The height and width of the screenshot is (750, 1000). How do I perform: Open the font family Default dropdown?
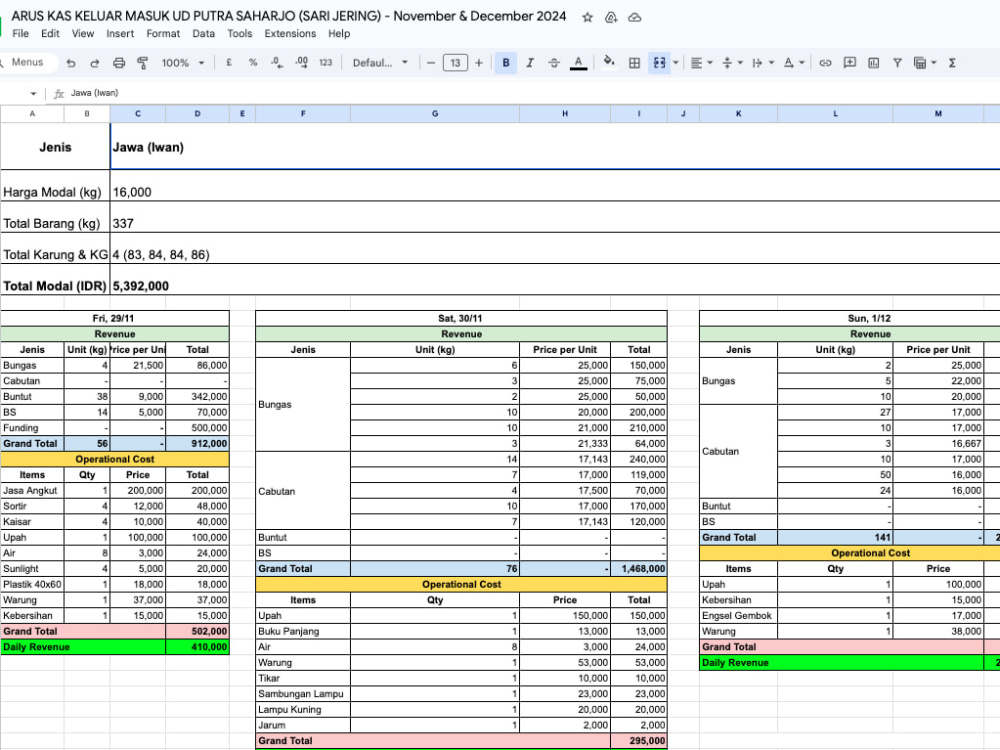click(x=380, y=62)
